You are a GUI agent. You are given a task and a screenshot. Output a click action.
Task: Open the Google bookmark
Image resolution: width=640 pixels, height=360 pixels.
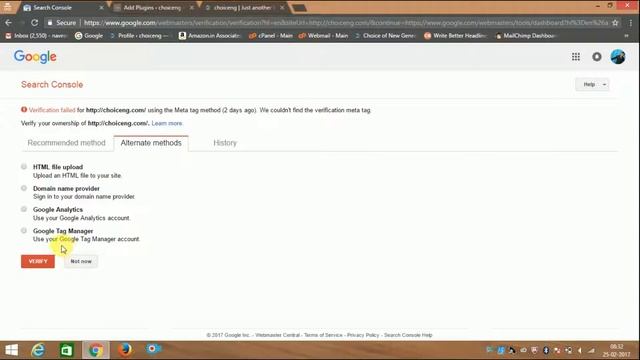pos(89,36)
